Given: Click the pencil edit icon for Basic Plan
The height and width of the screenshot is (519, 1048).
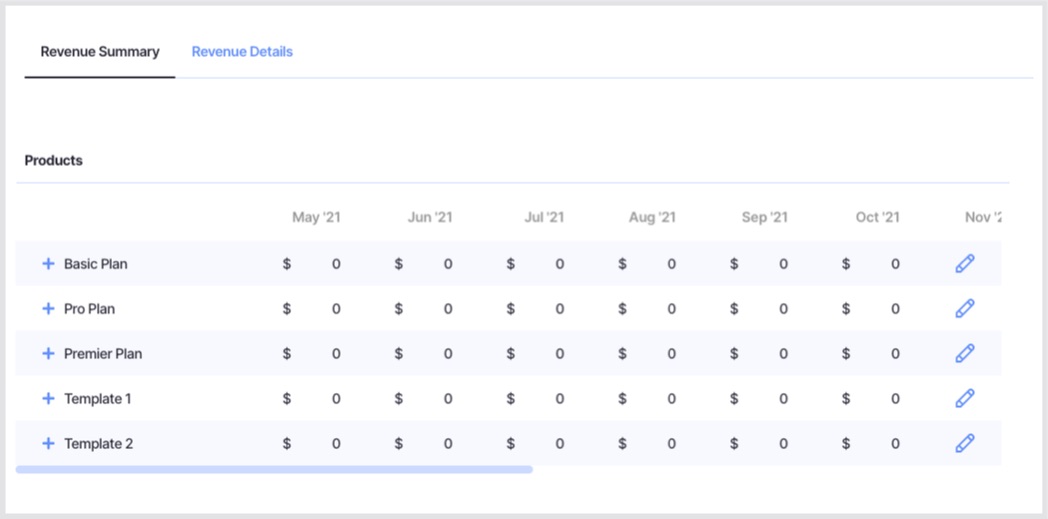Looking at the screenshot, I should [x=964, y=264].
